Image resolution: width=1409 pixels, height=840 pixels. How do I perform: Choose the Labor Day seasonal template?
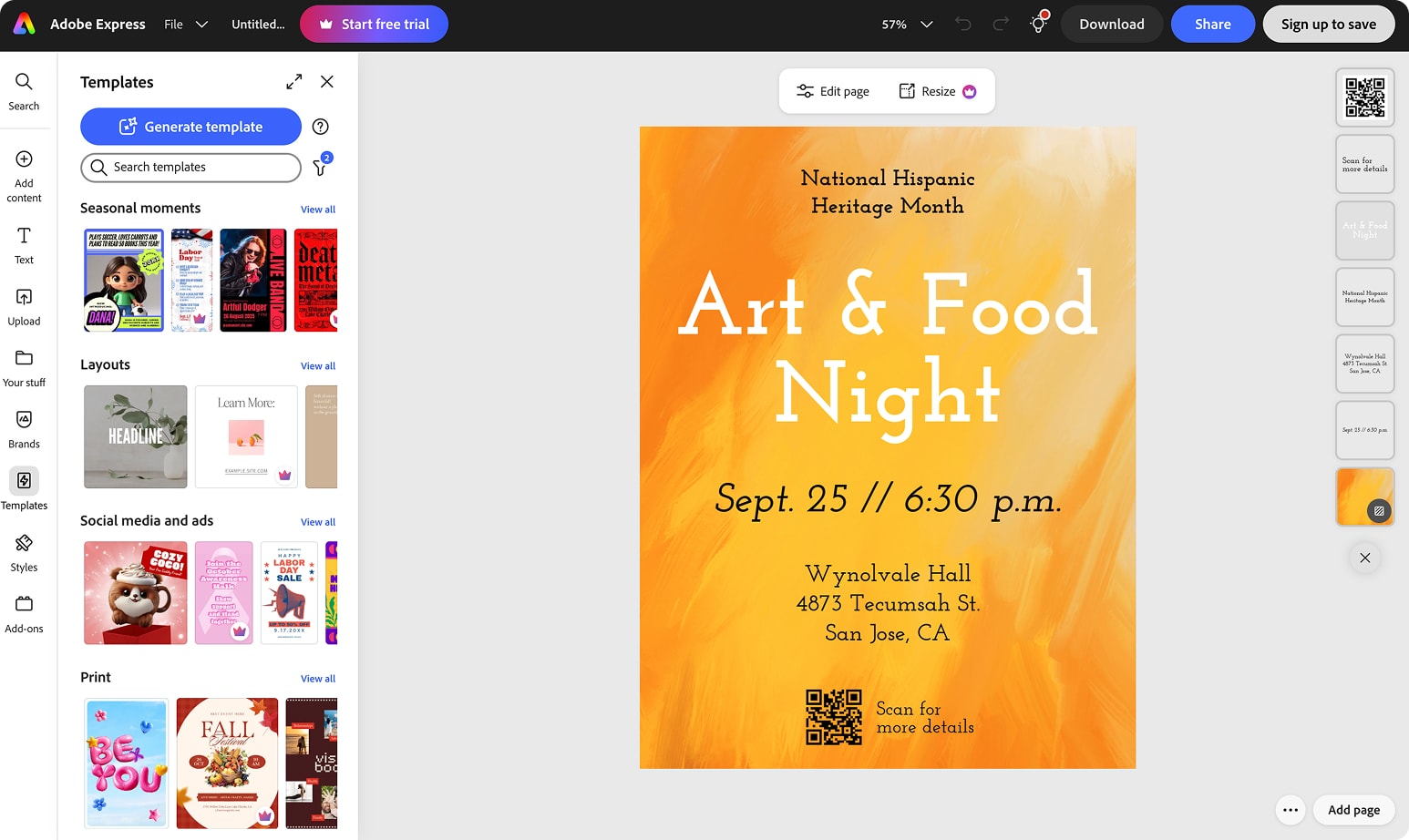191,280
